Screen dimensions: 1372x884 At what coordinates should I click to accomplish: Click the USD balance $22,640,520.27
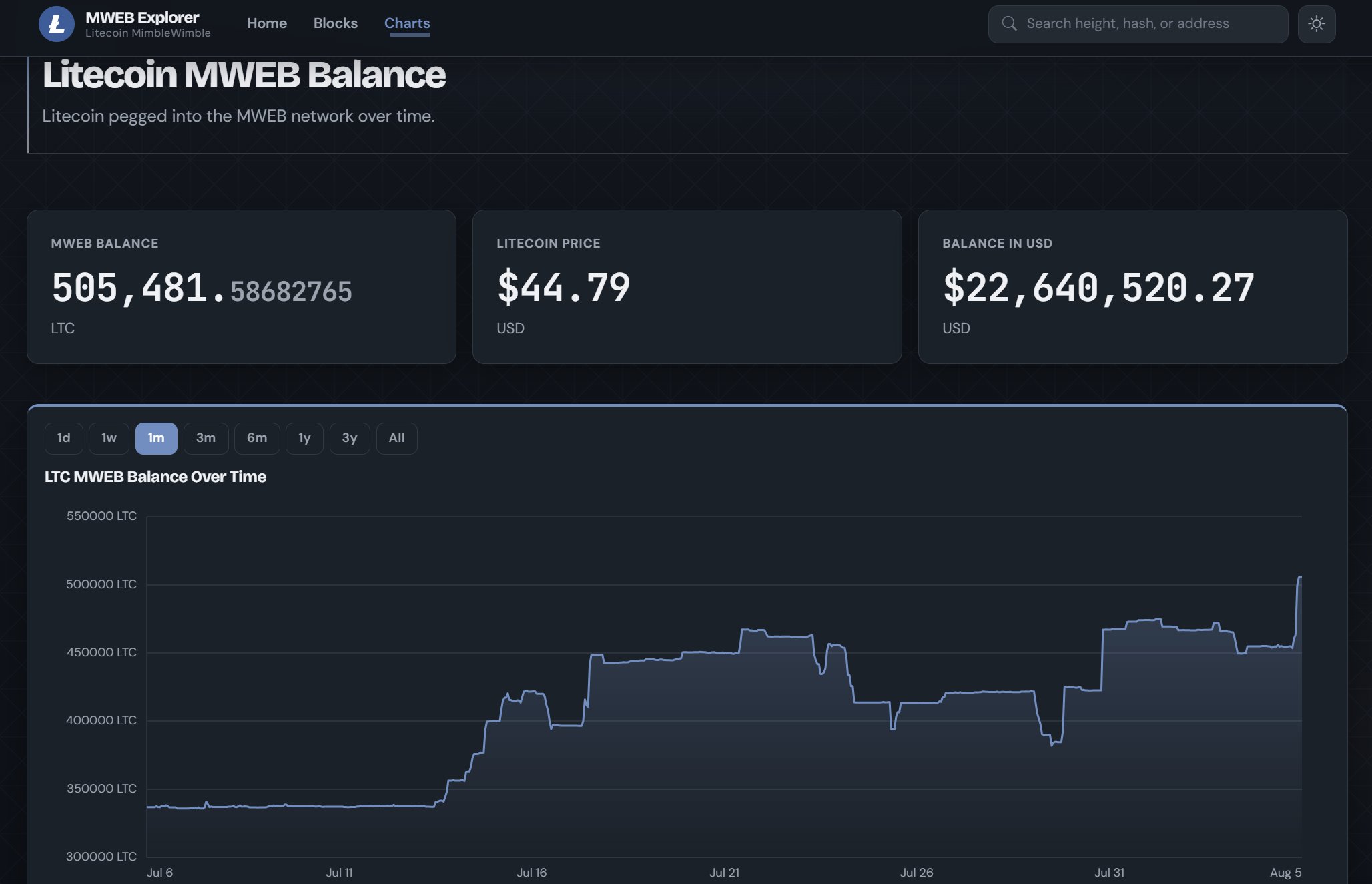(x=1098, y=288)
